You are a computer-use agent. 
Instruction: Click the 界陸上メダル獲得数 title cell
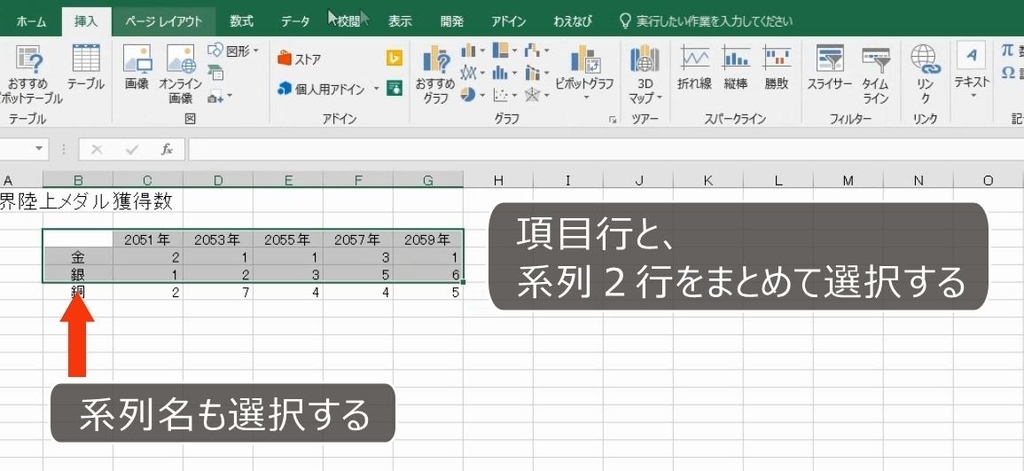pos(87,202)
